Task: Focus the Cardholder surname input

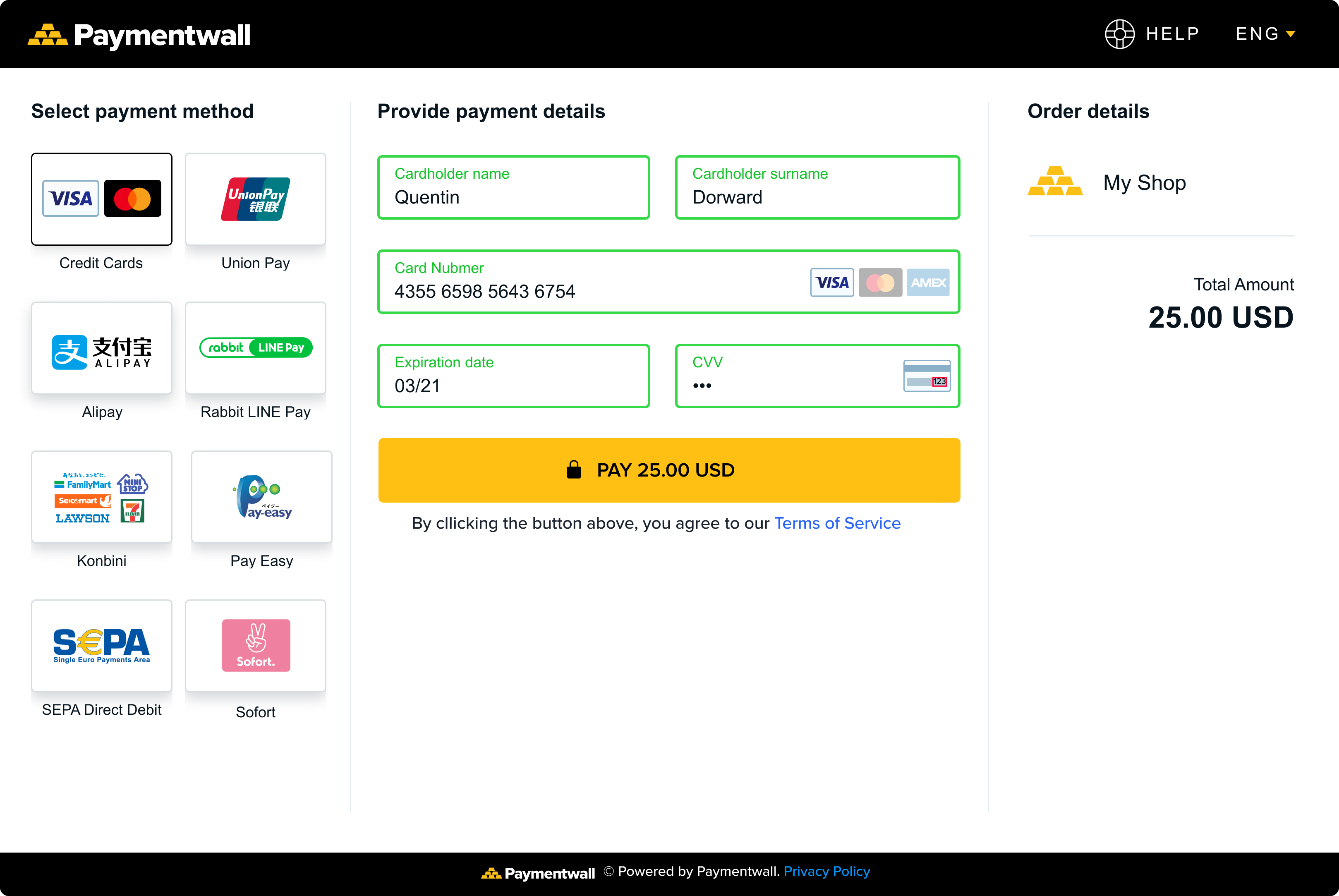Action: tap(817, 188)
